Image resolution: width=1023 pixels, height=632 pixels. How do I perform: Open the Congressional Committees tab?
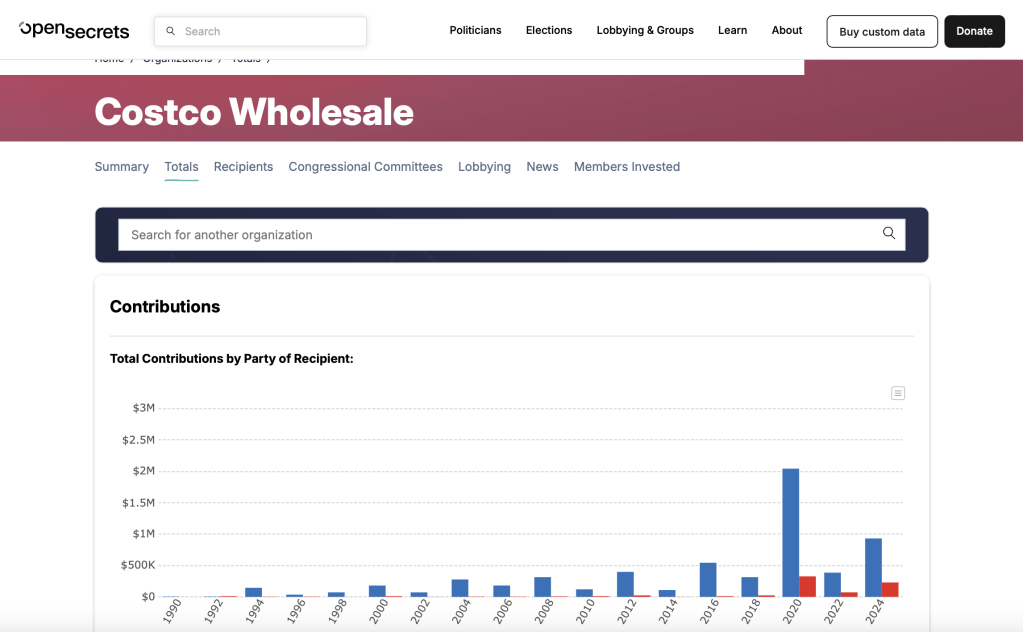point(365,167)
